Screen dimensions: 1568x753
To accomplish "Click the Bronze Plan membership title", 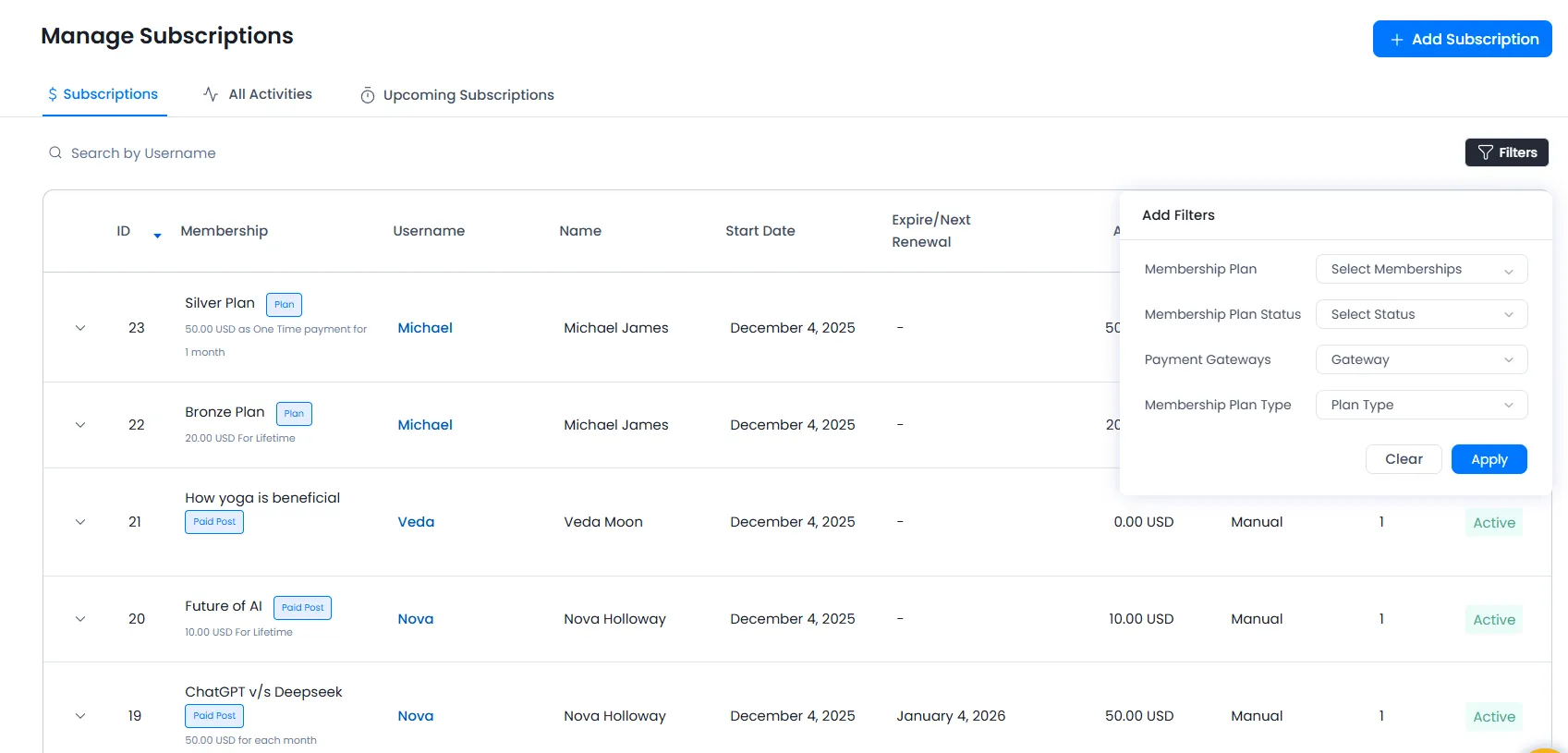I will click(x=225, y=412).
